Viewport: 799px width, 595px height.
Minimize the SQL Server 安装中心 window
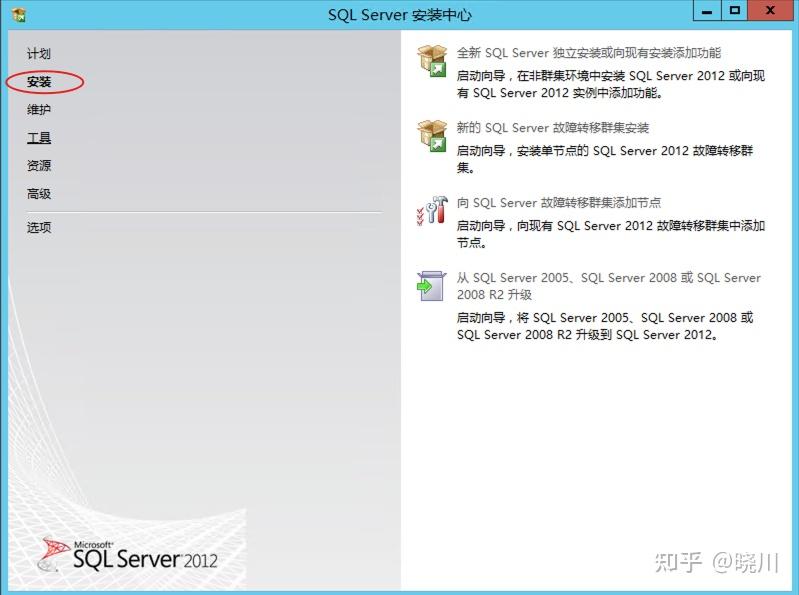click(707, 11)
